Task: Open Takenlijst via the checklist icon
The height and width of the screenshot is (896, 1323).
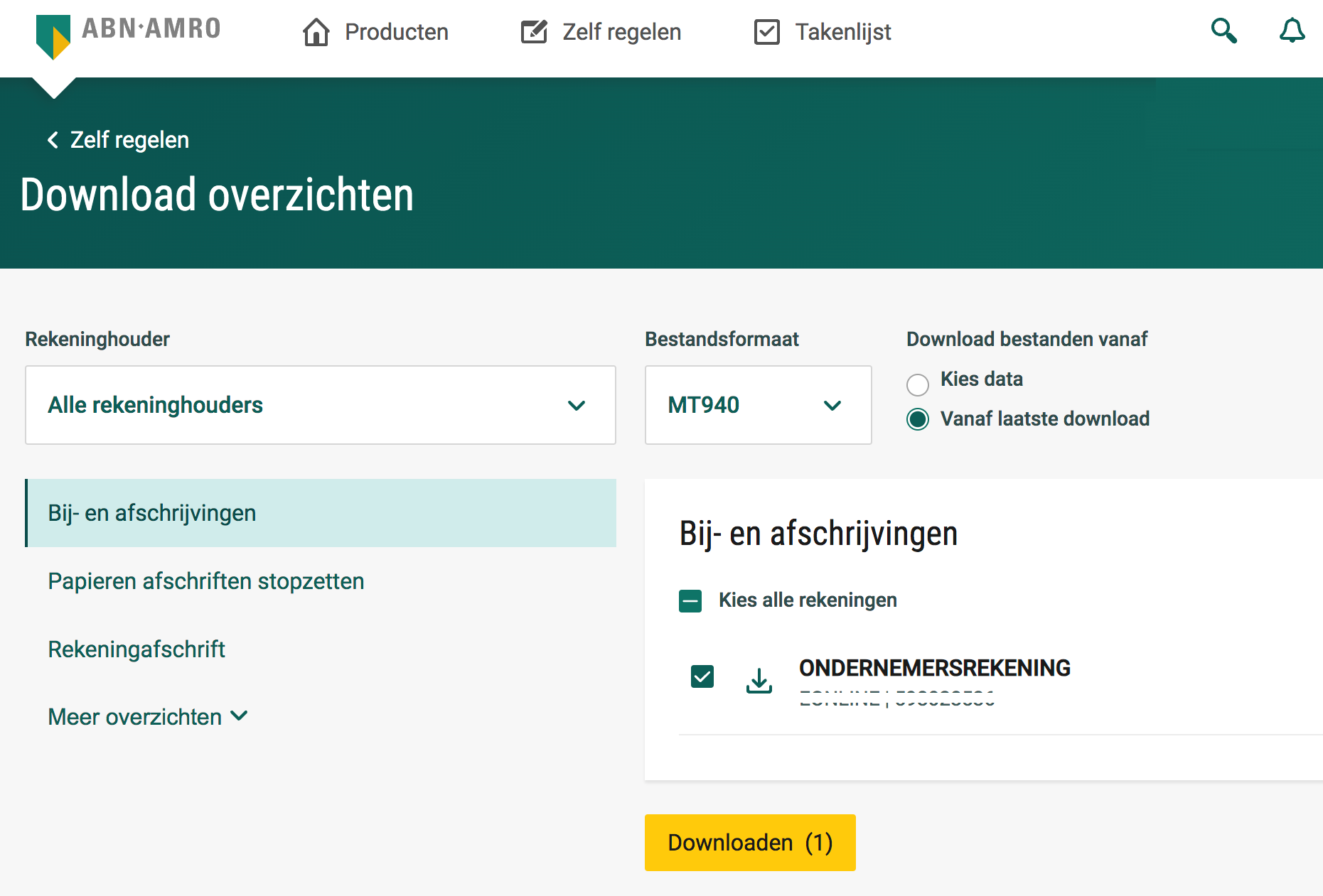Action: pos(767,31)
